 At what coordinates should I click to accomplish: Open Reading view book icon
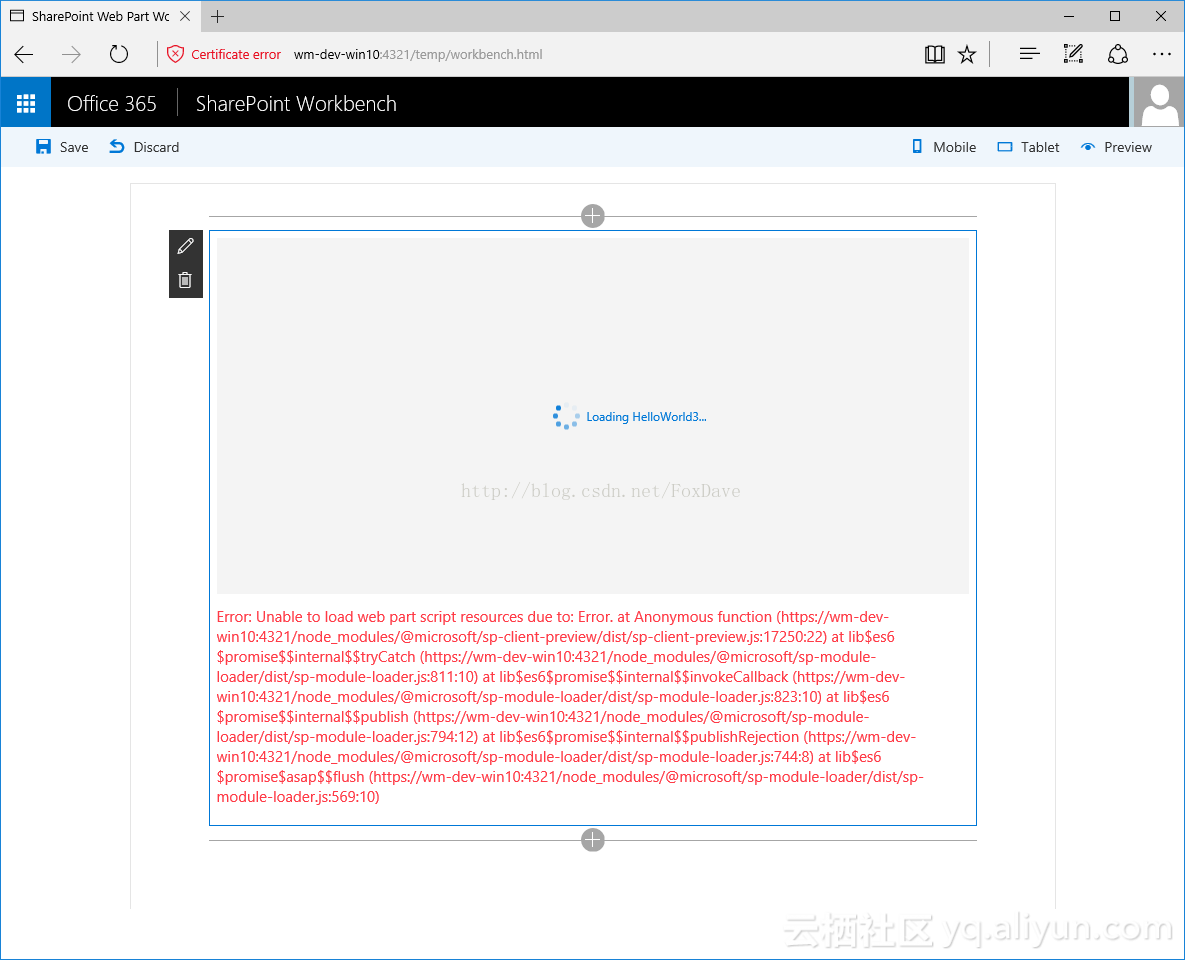935,54
